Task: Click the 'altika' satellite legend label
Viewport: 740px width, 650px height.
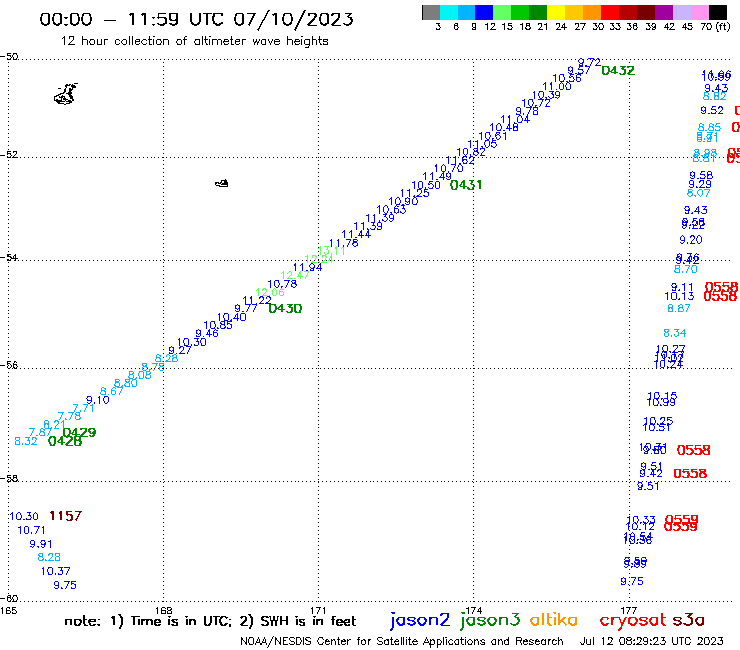Action: point(554,619)
